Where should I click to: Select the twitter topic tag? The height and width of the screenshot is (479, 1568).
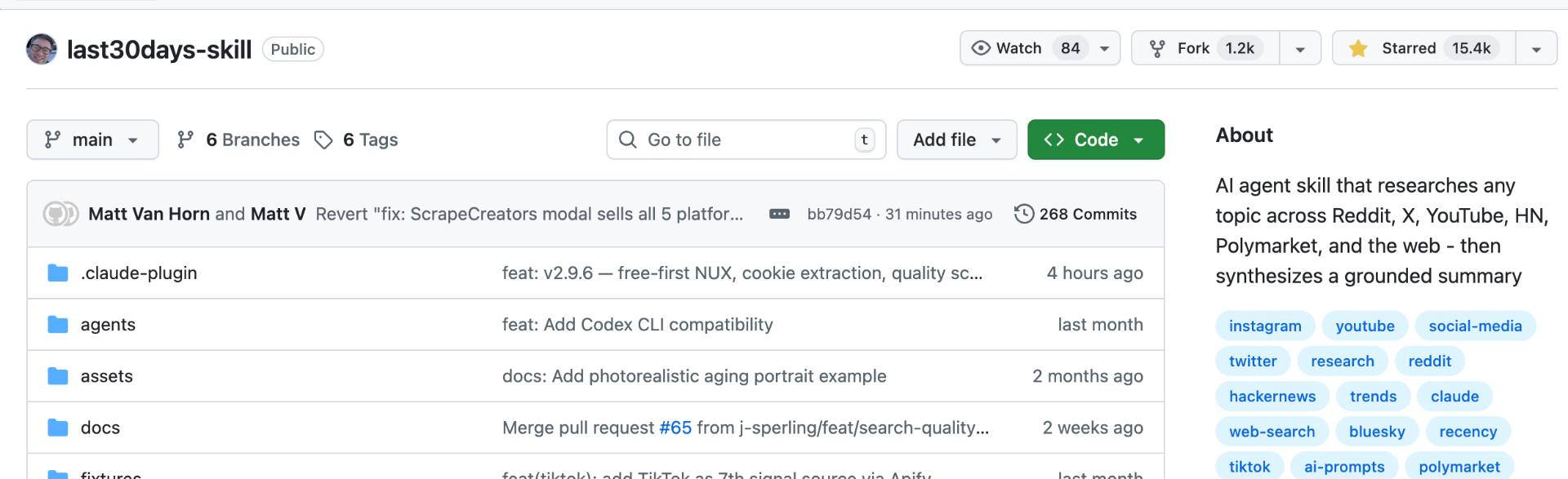pyautogui.click(x=1253, y=361)
